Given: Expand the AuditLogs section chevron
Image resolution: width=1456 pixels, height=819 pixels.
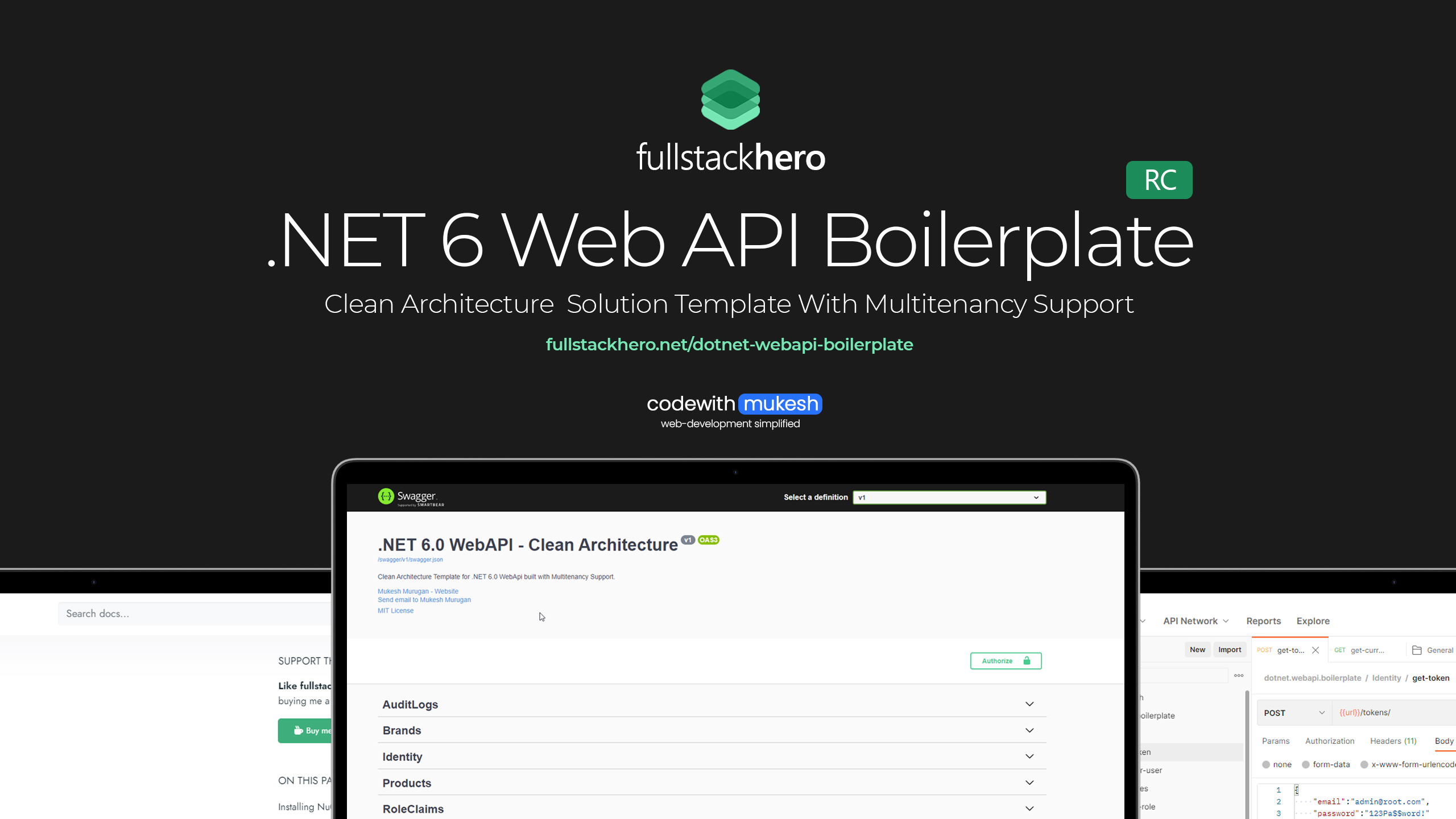Looking at the screenshot, I should pos(1029,704).
